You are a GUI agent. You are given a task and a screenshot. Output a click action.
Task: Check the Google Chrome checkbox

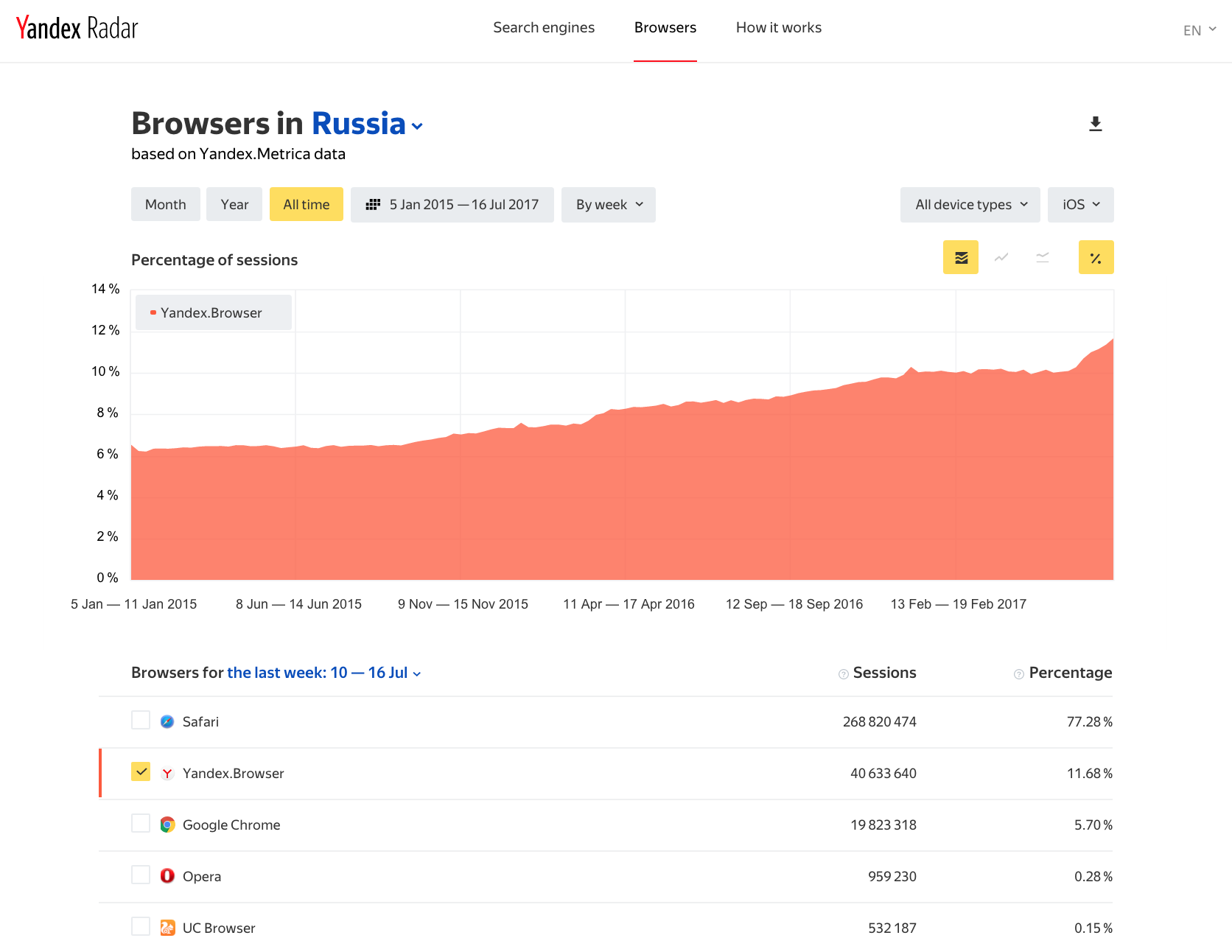[x=141, y=823]
